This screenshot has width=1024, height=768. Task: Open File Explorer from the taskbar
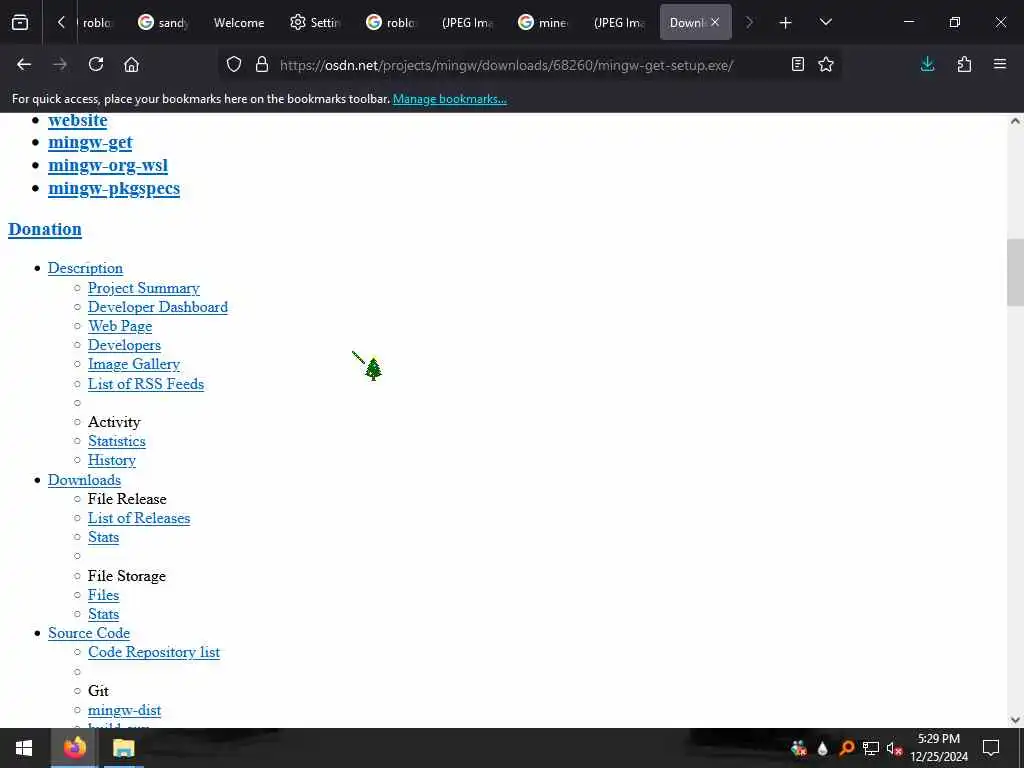point(123,748)
